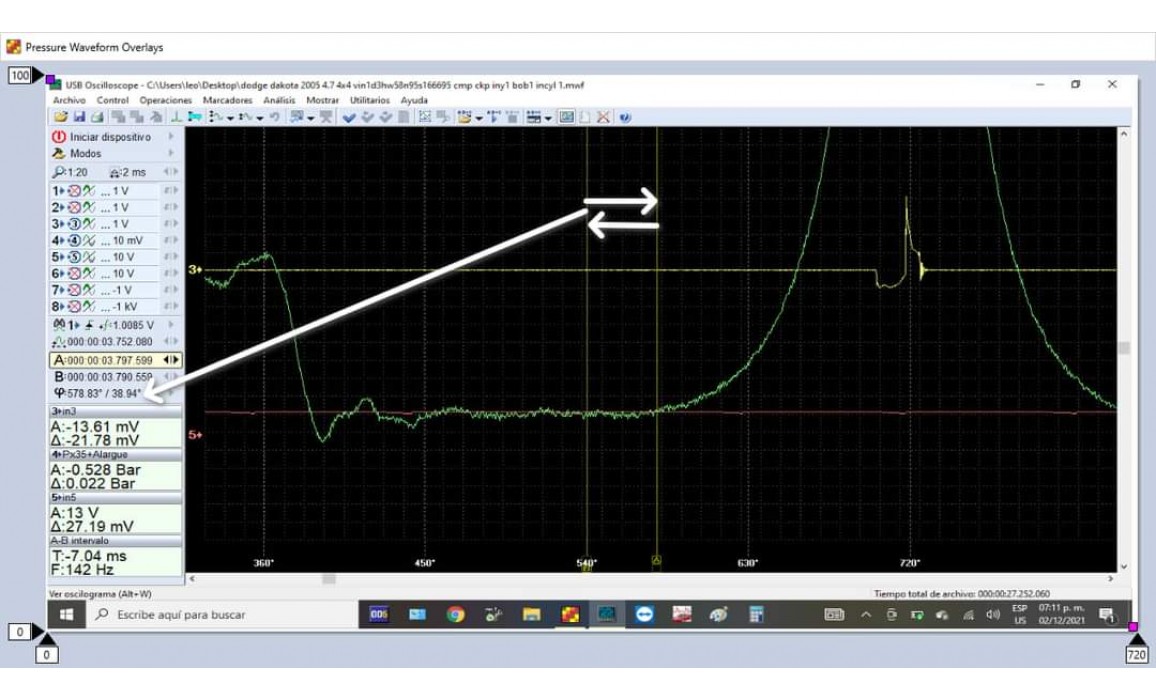Open the Análisis menu
This screenshot has height=700, width=1156.
pyautogui.click(x=279, y=100)
